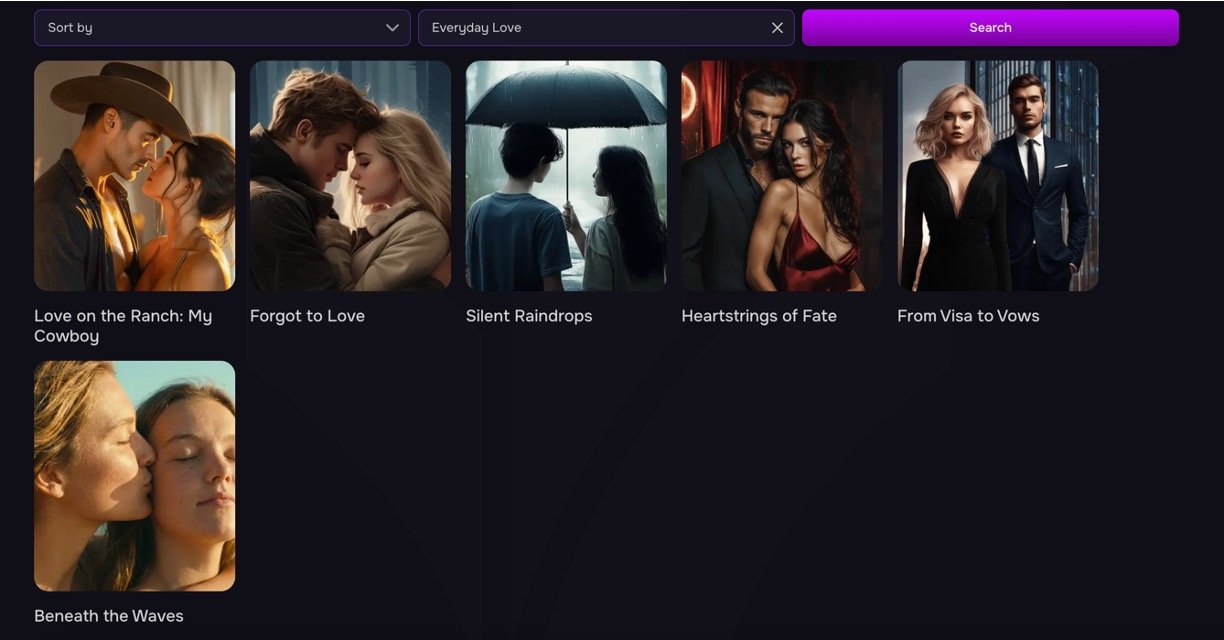This screenshot has width=1224, height=640.
Task: Open the Sort by dropdown
Action: pyautogui.click(x=221, y=28)
